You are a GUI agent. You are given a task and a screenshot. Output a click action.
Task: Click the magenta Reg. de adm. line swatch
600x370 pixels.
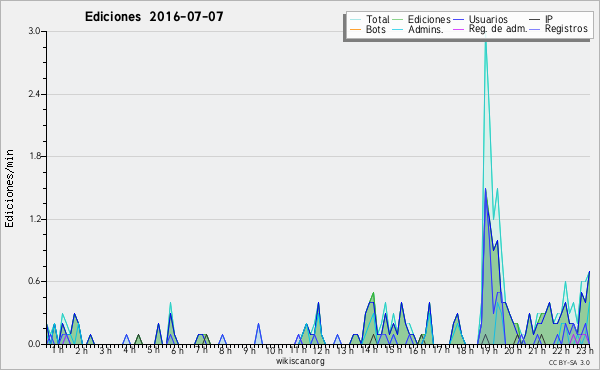click(x=458, y=29)
